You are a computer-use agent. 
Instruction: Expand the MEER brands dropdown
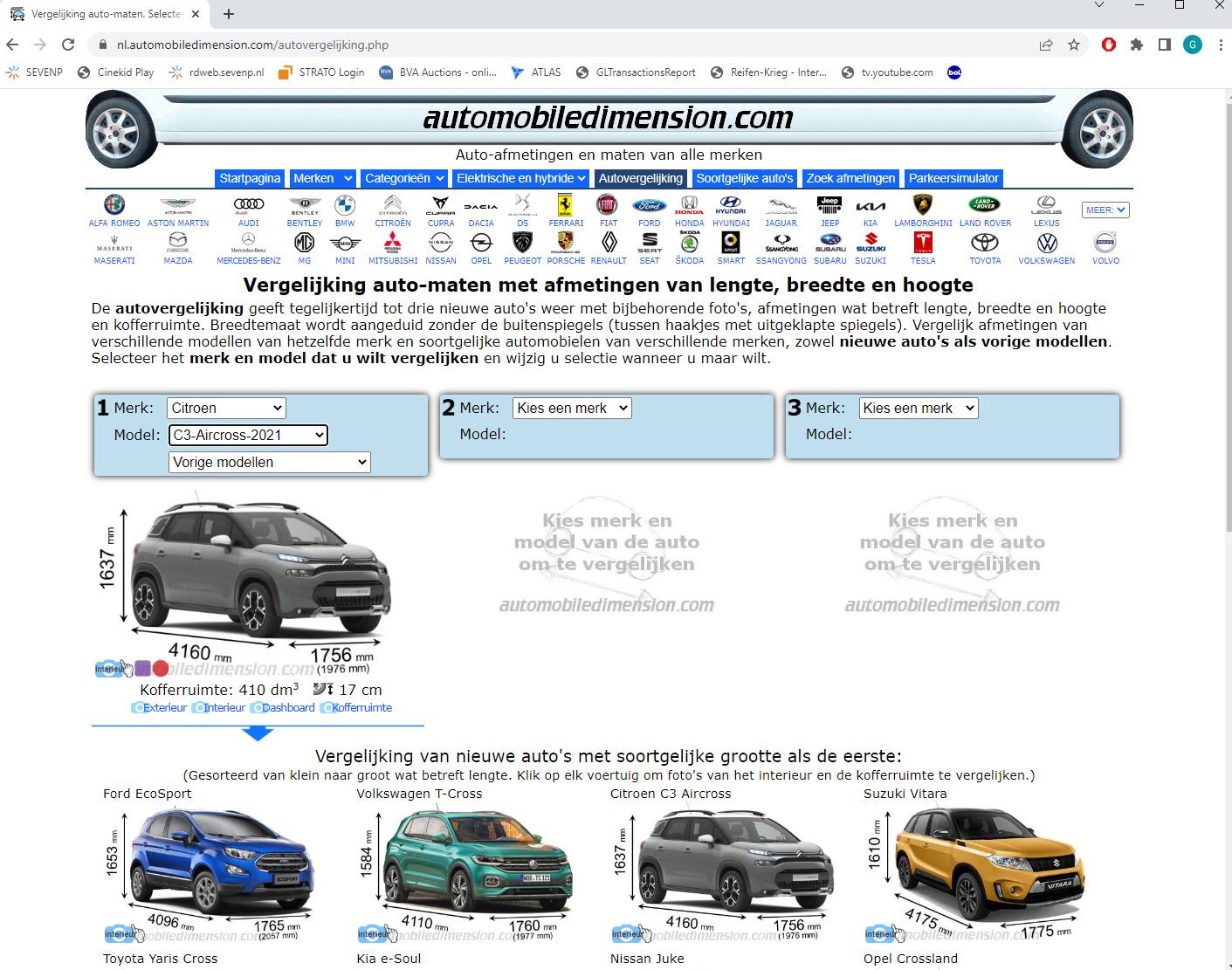[x=1105, y=210]
